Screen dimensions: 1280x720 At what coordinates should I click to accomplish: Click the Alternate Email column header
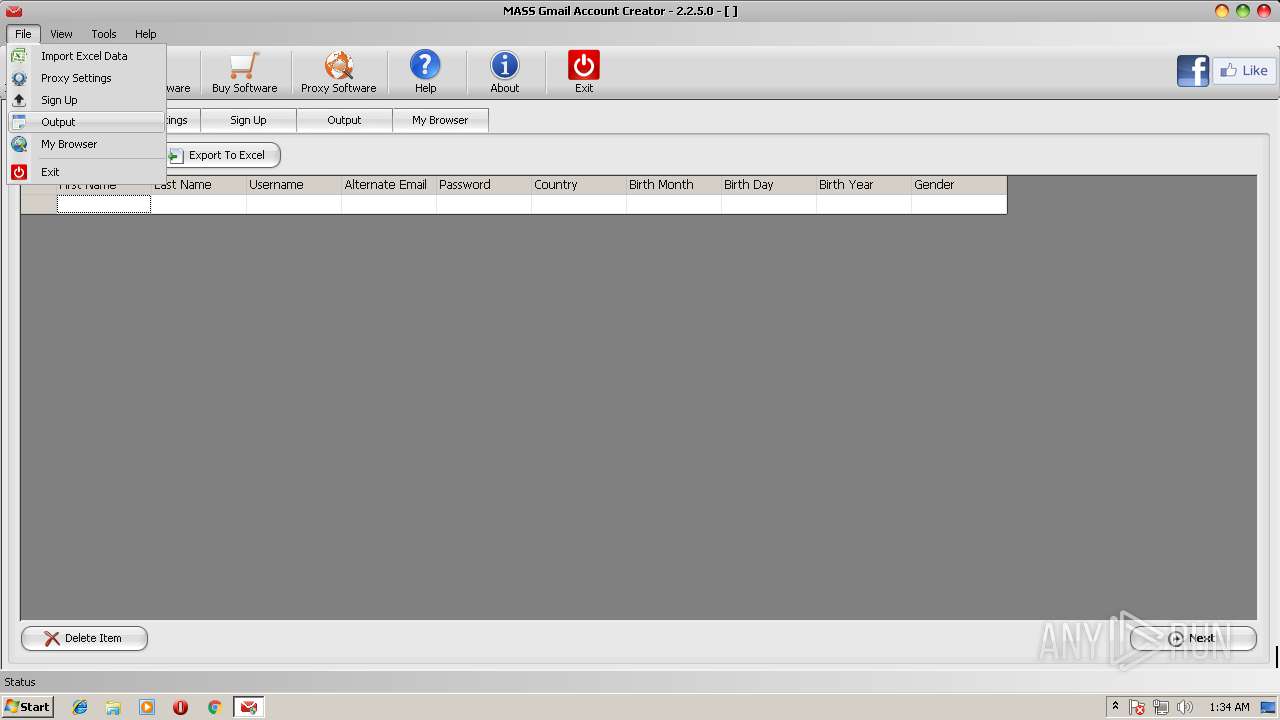pyautogui.click(x=389, y=185)
